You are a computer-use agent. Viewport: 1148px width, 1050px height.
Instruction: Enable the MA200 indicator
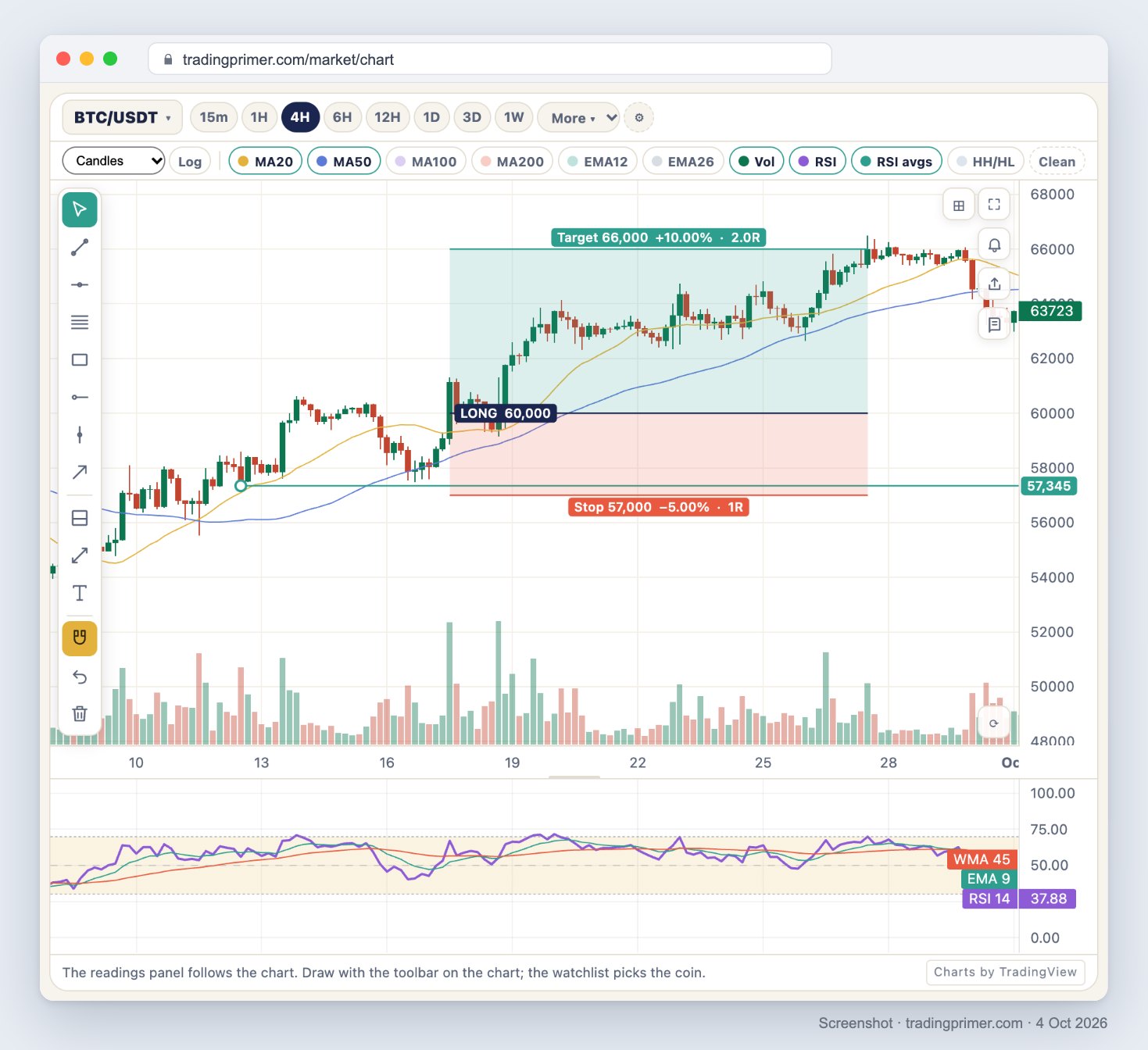tap(512, 162)
